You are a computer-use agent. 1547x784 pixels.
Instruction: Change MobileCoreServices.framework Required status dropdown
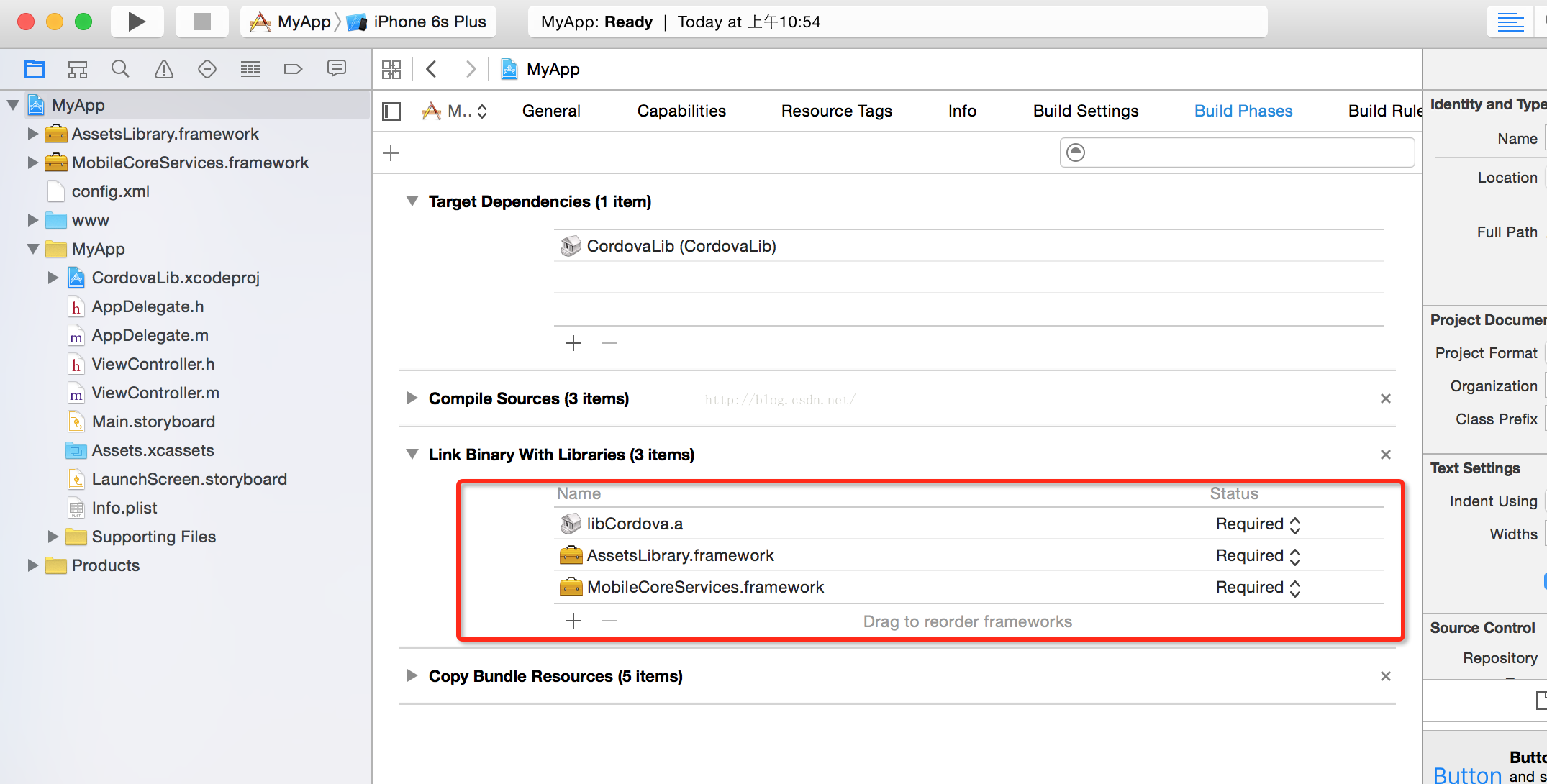[x=1258, y=588]
